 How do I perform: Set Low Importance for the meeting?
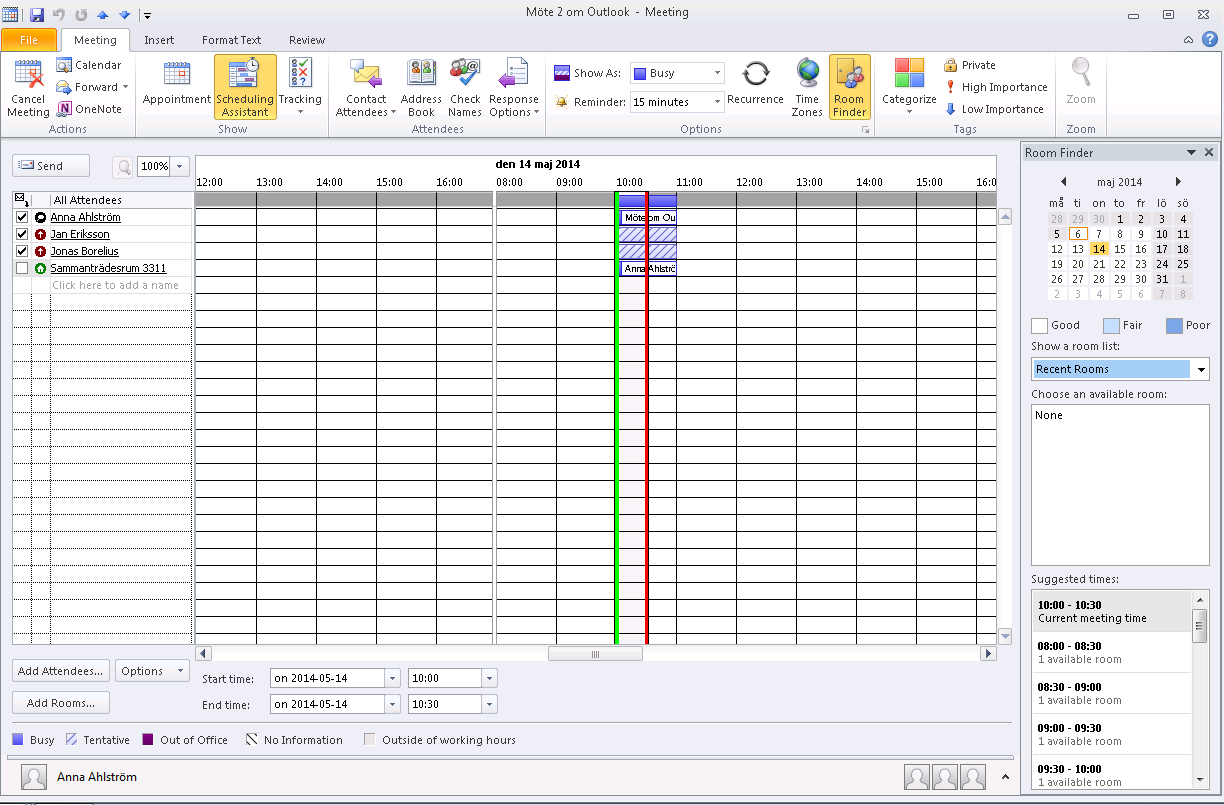tap(995, 109)
